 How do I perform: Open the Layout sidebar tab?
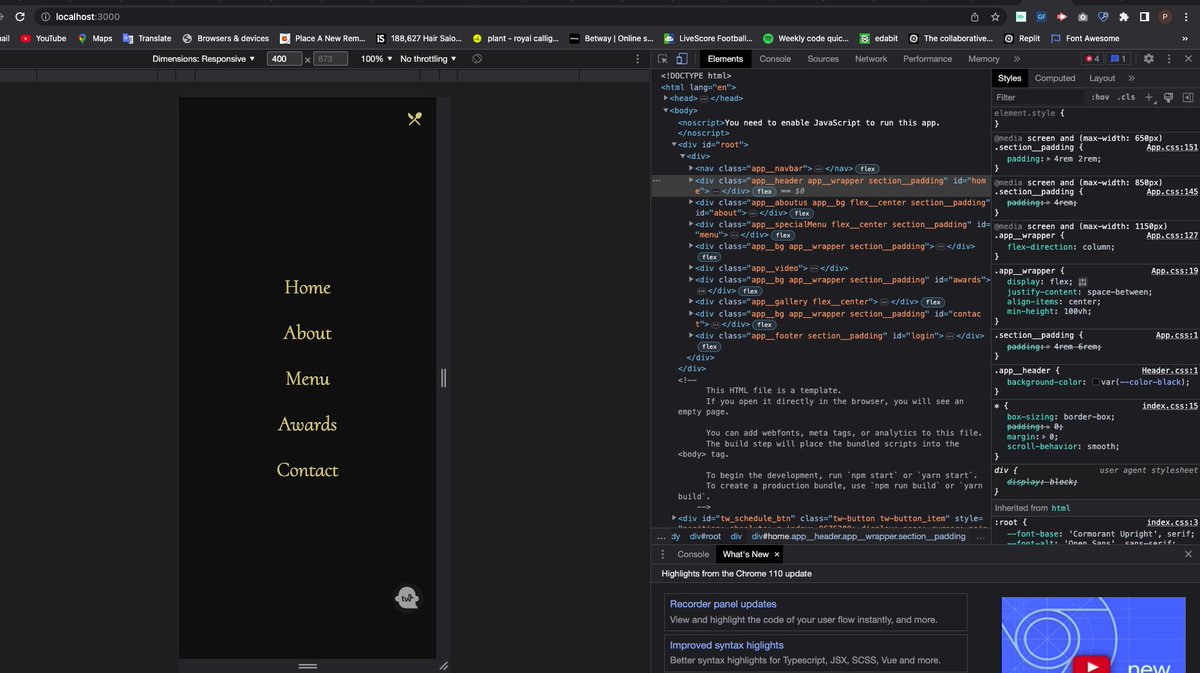click(1102, 78)
